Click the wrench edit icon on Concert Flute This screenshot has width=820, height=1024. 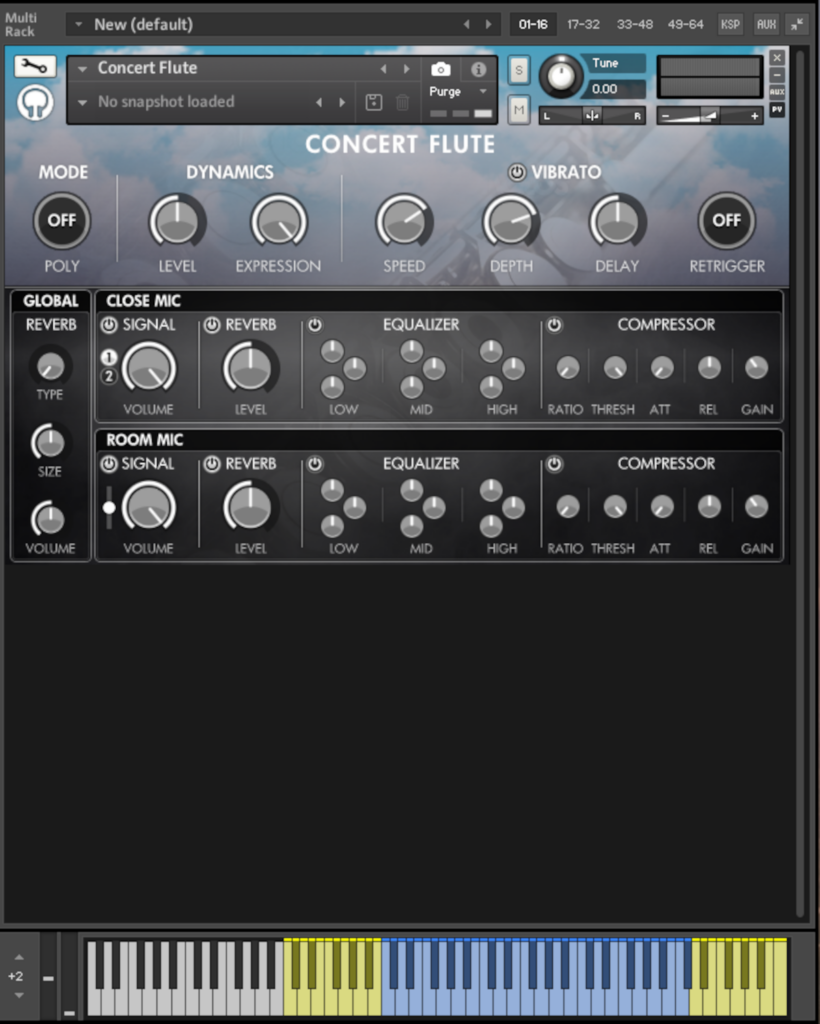(34, 68)
